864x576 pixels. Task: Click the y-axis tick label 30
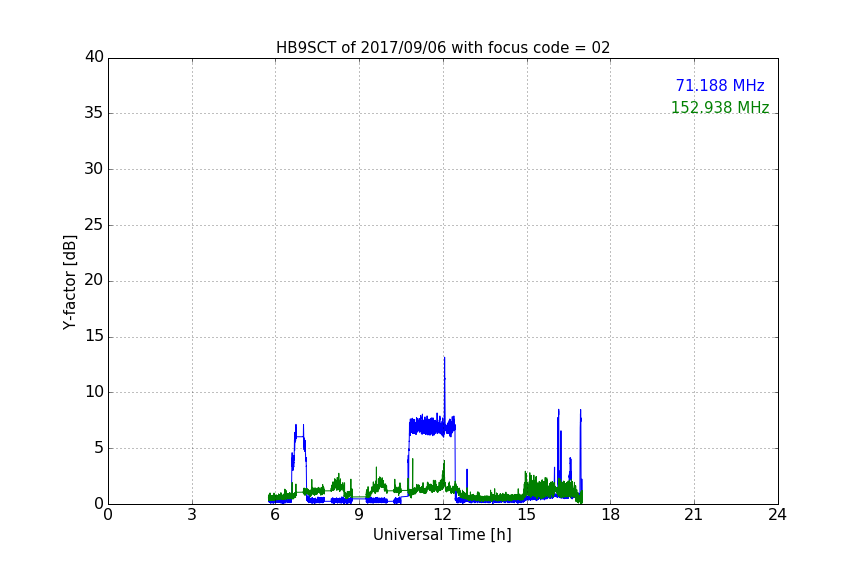[94, 169]
